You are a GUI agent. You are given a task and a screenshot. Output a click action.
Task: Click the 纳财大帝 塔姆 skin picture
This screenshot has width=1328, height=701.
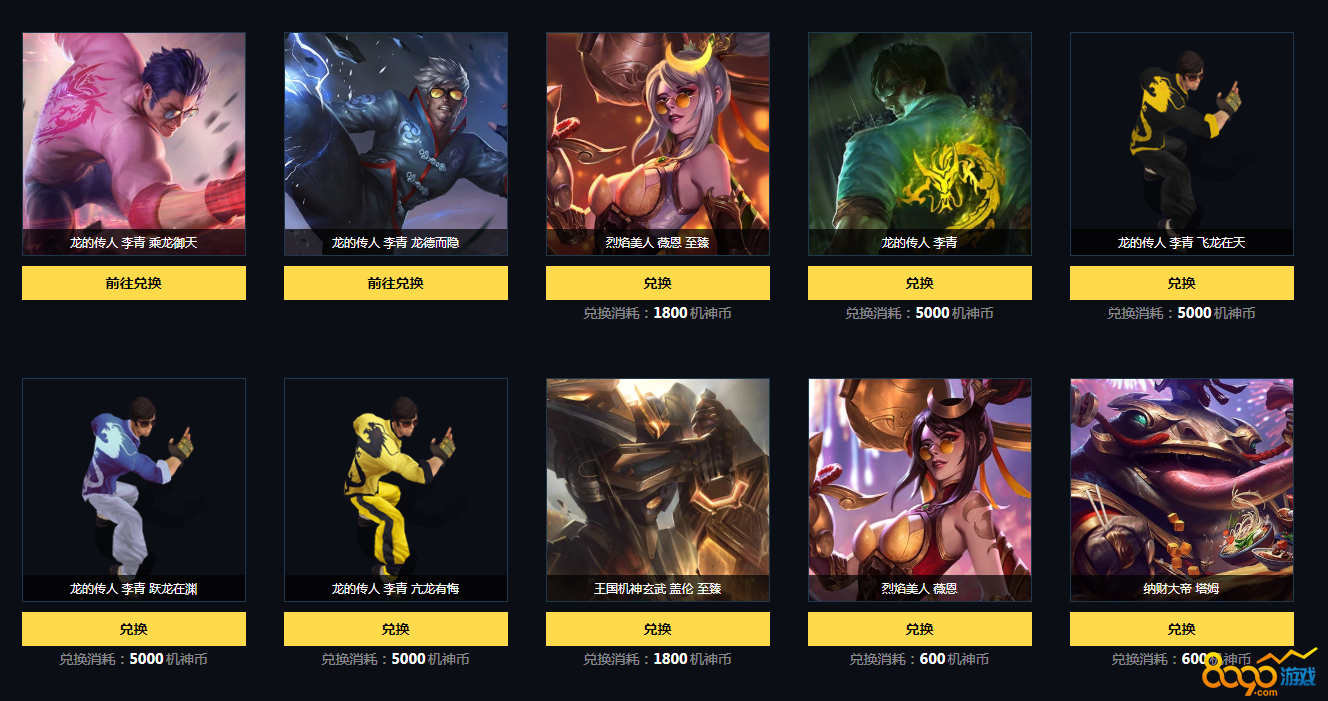(x=1182, y=490)
